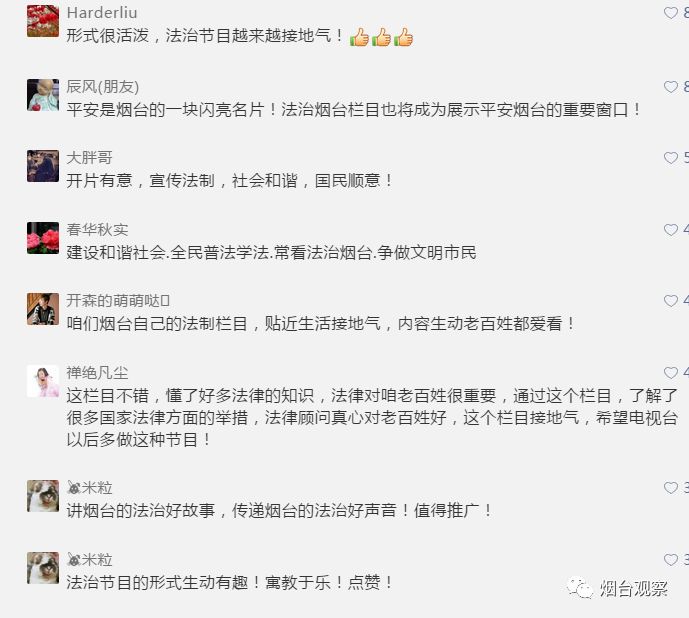Click the heart icon on 春华秋实's comment
The height and width of the screenshot is (618, 689).
point(671,229)
